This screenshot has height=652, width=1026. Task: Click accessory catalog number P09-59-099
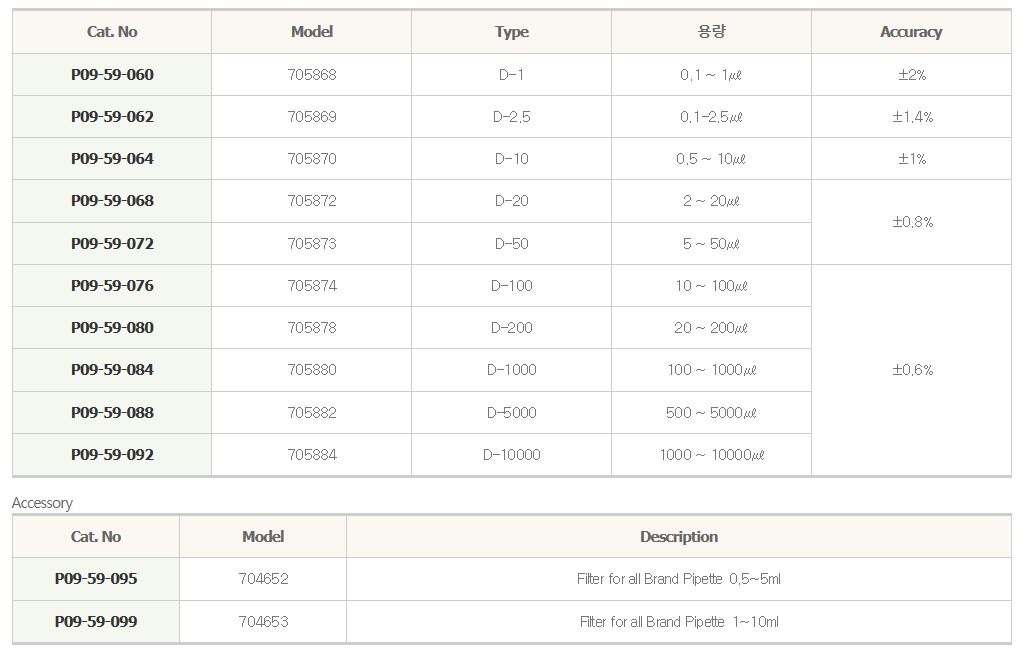(96, 622)
